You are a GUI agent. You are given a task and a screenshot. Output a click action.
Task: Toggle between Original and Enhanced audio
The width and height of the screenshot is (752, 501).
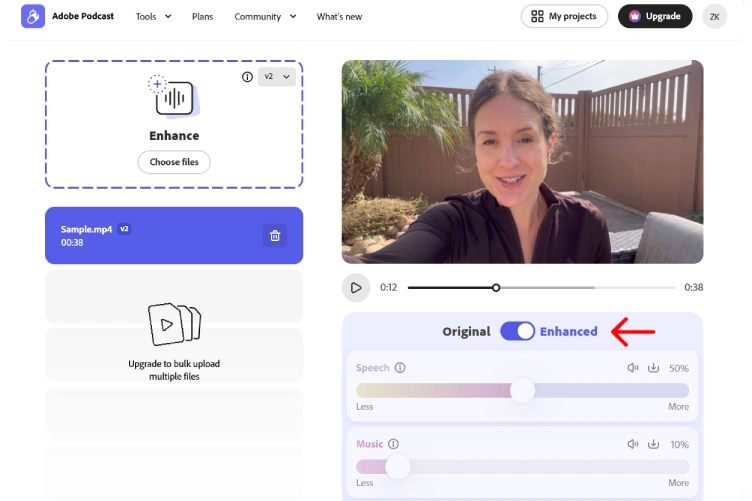coord(517,331)
